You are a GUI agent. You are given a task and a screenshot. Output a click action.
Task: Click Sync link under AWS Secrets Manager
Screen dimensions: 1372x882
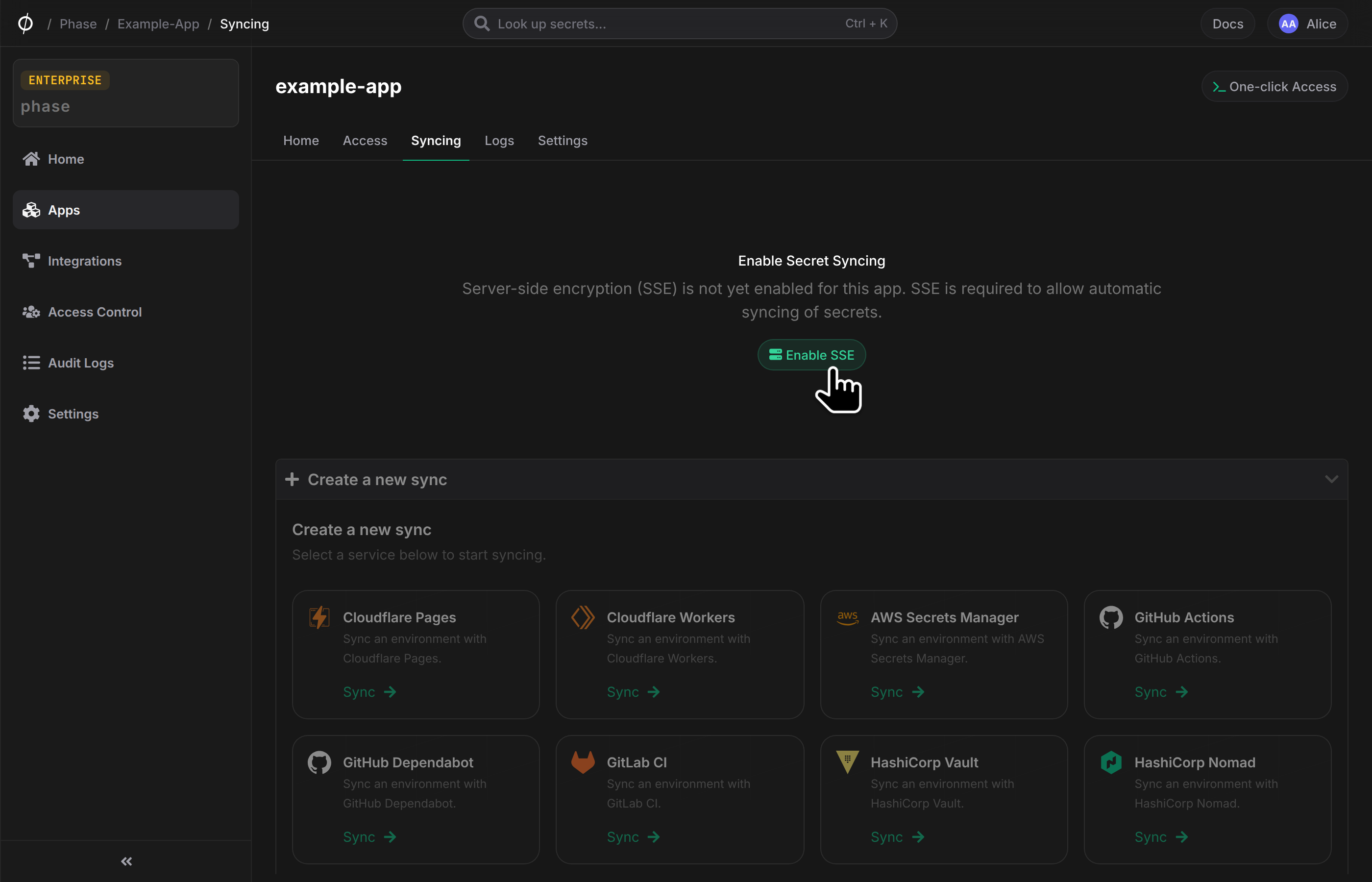coord(897,692)
